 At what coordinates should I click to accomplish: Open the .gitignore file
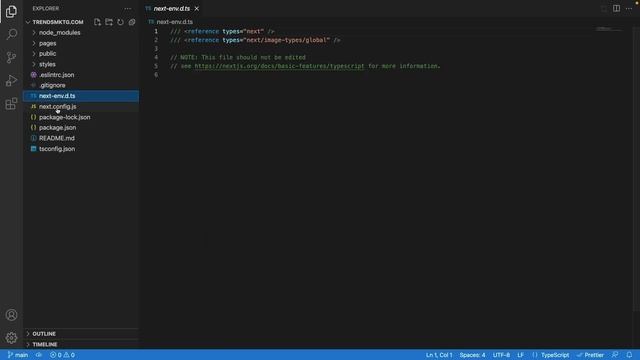pos(81,85)
